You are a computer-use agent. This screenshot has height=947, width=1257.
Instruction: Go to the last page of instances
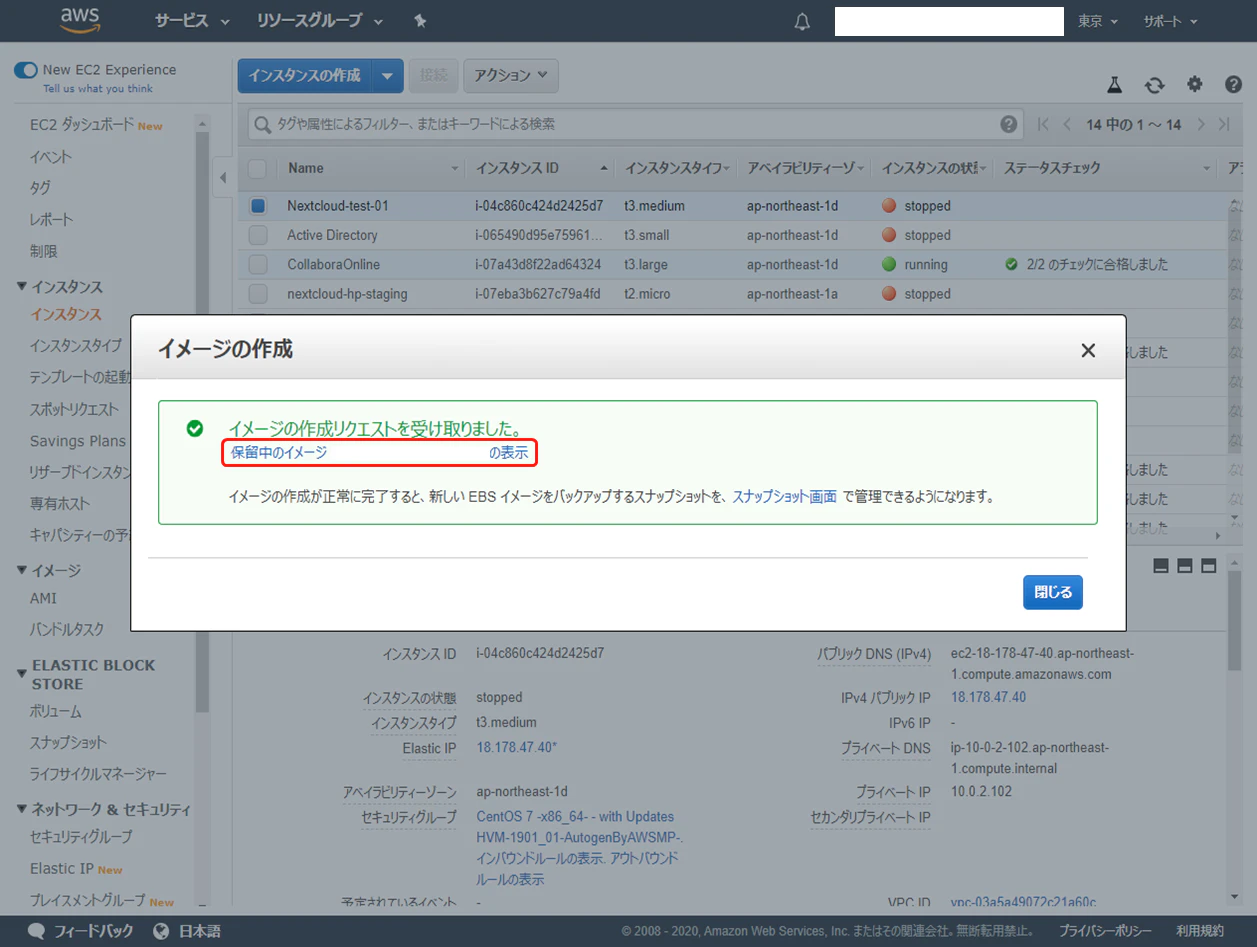pyautogui.click(x=1225, y=124)
